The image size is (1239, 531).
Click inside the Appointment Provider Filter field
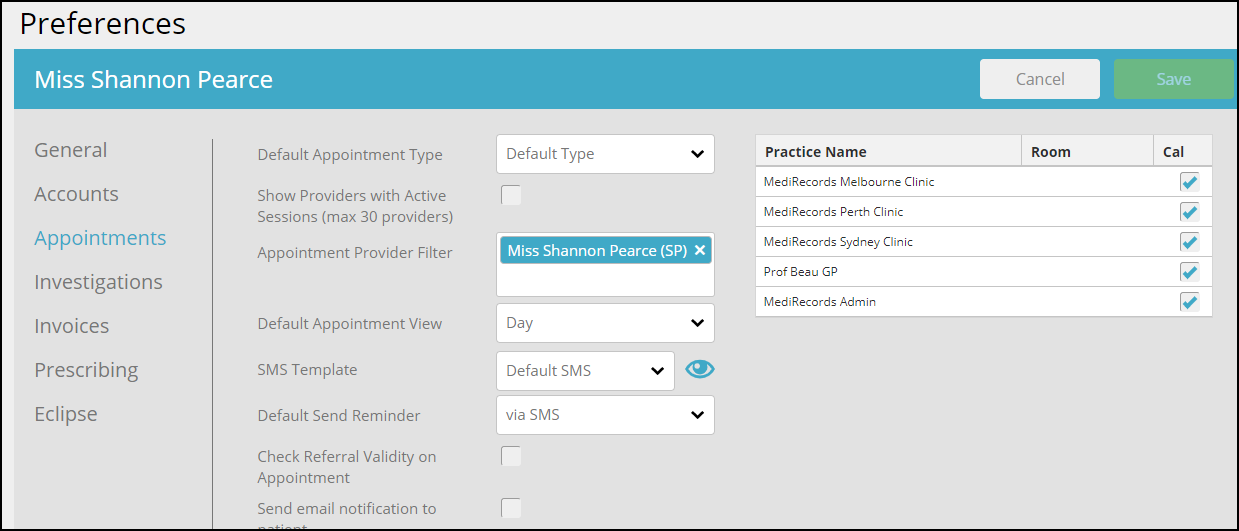point(605,280)
